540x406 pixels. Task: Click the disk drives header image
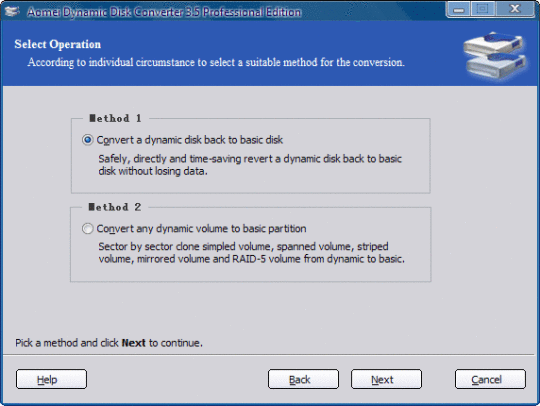pos(495,56)
